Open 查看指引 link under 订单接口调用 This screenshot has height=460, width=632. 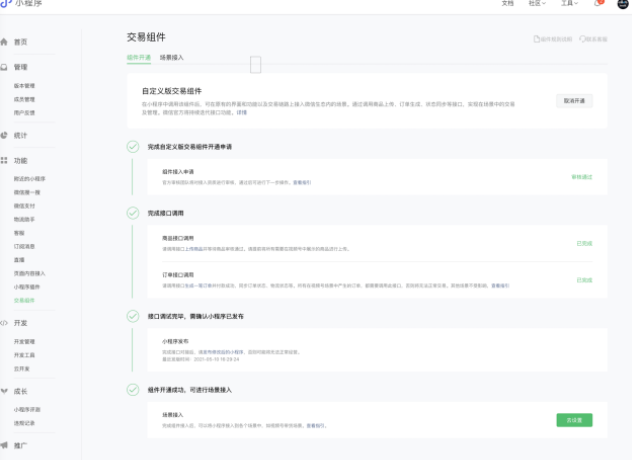500,286
